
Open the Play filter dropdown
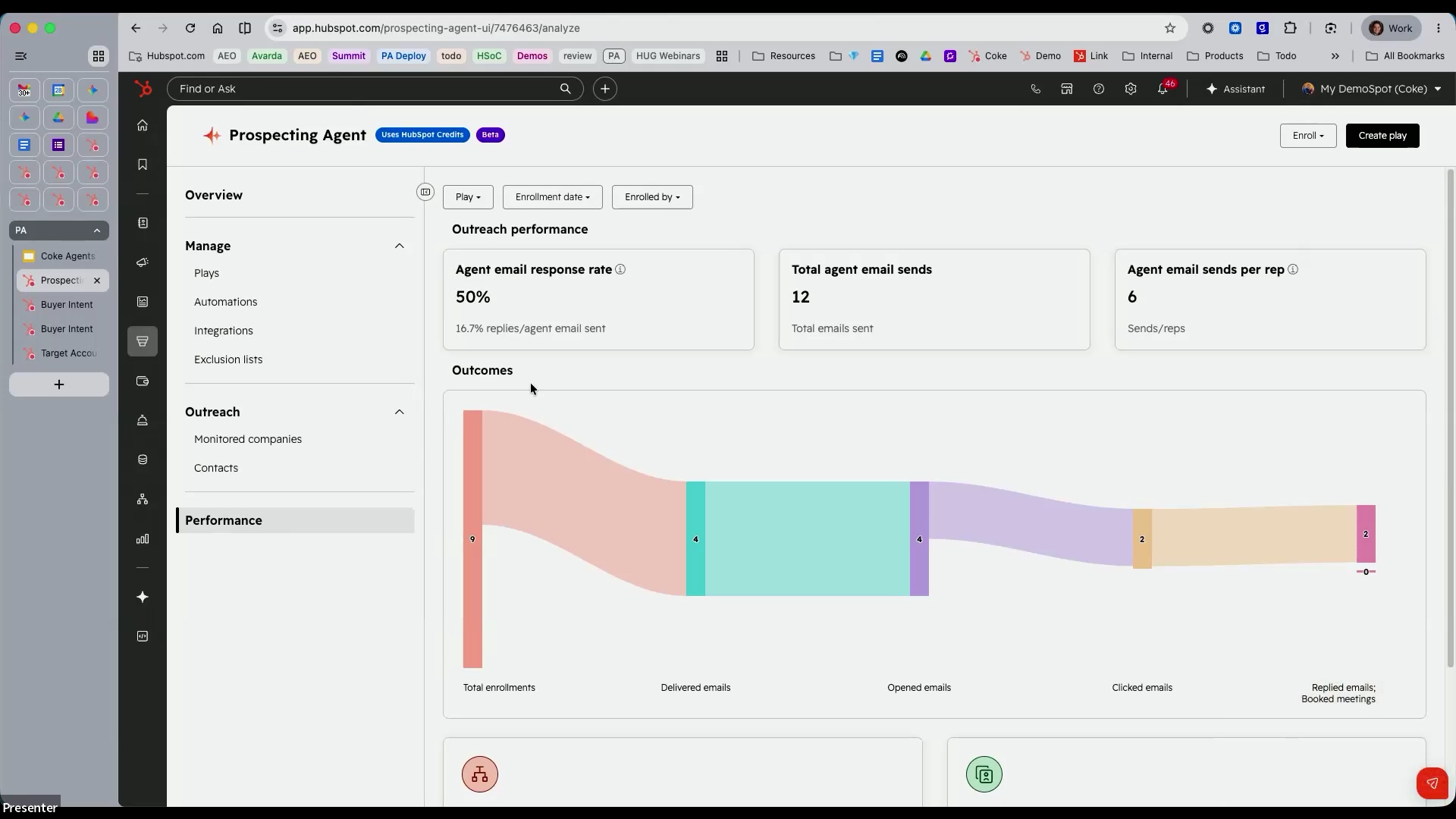point(468,197)
